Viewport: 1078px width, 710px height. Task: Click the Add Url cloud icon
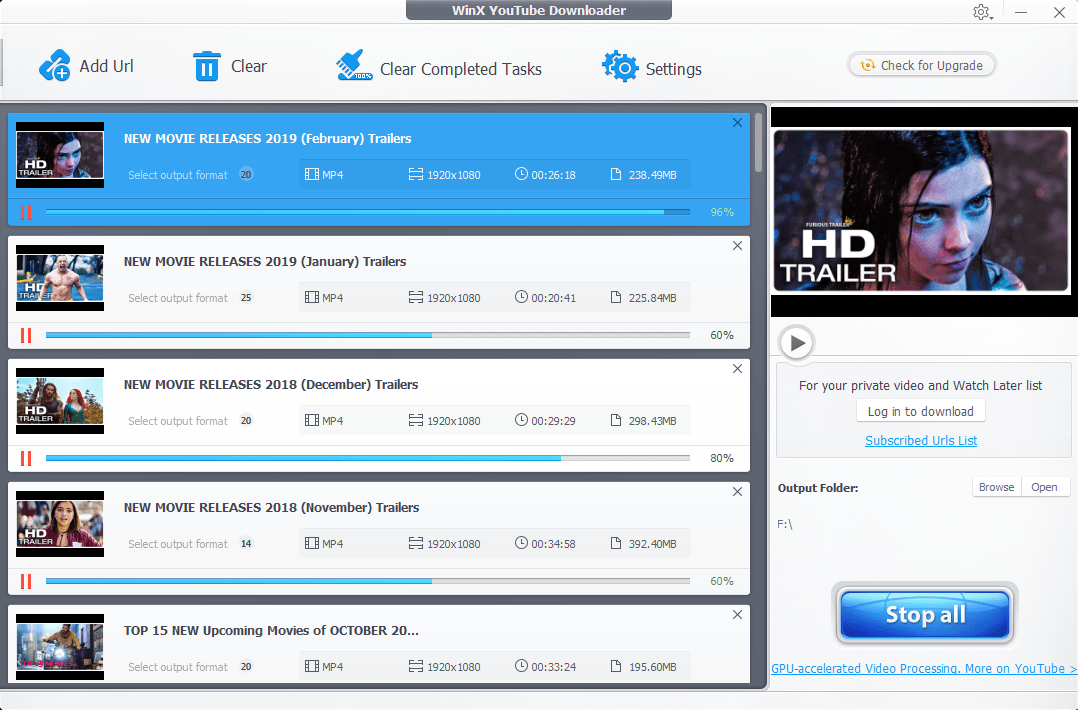point(54,66)
